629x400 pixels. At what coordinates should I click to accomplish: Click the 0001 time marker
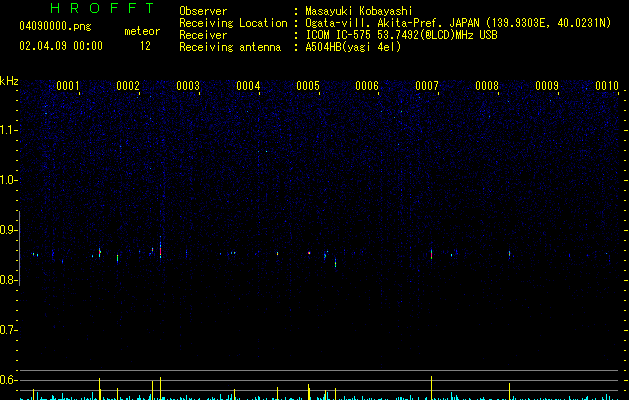(x=68, y=86)
